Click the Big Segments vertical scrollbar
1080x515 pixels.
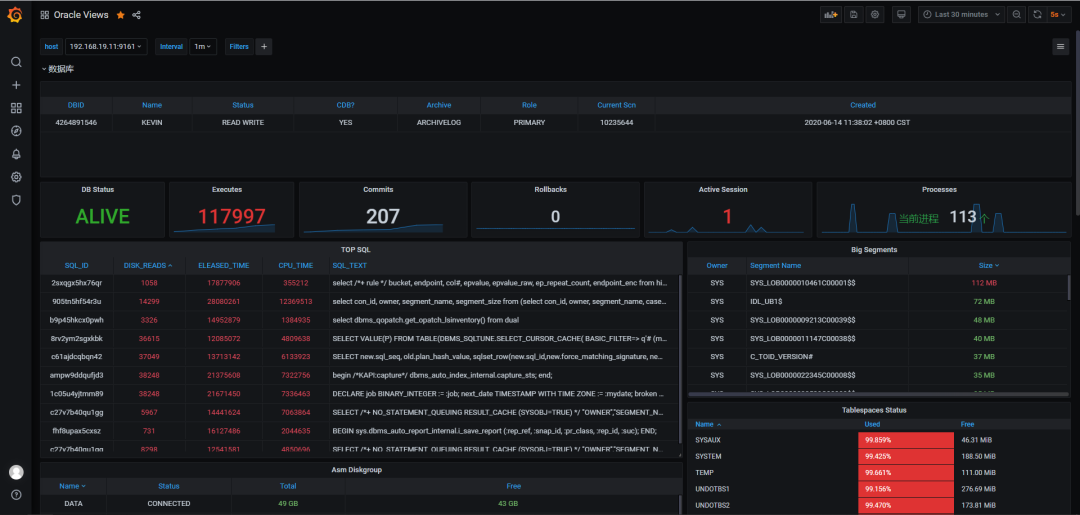(1068, 287)
